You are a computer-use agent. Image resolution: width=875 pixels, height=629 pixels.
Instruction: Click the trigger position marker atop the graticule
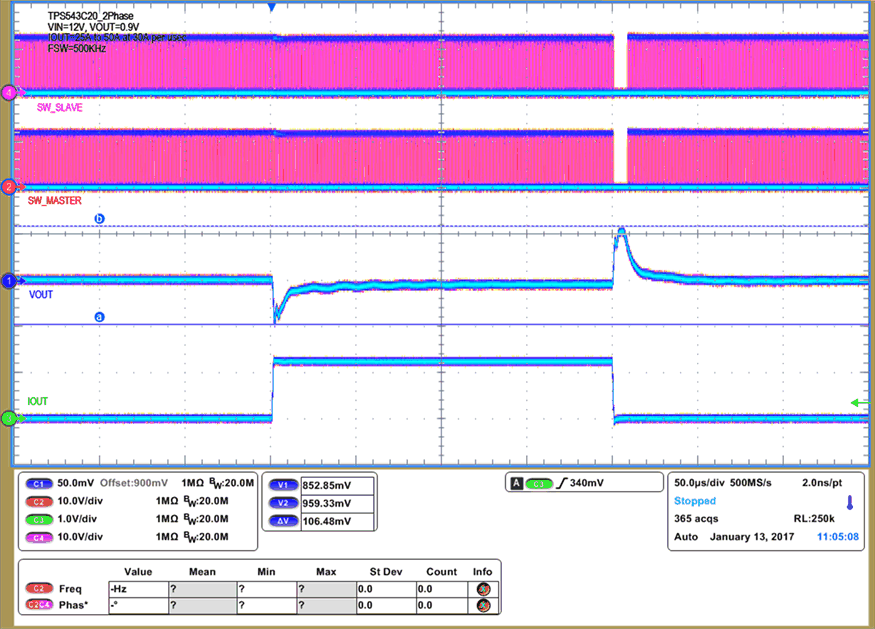tap(270, 7)
